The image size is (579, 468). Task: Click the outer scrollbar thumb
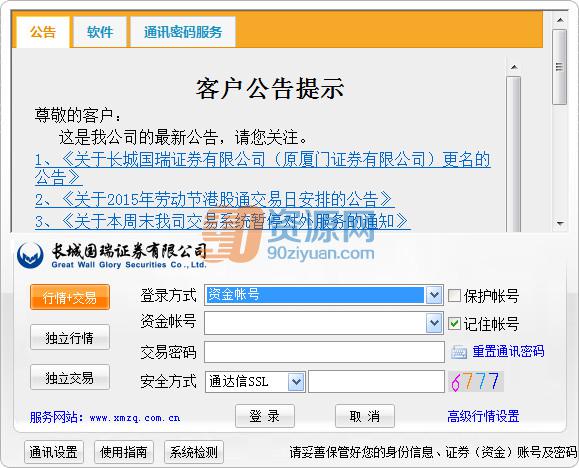coord(560,67)
